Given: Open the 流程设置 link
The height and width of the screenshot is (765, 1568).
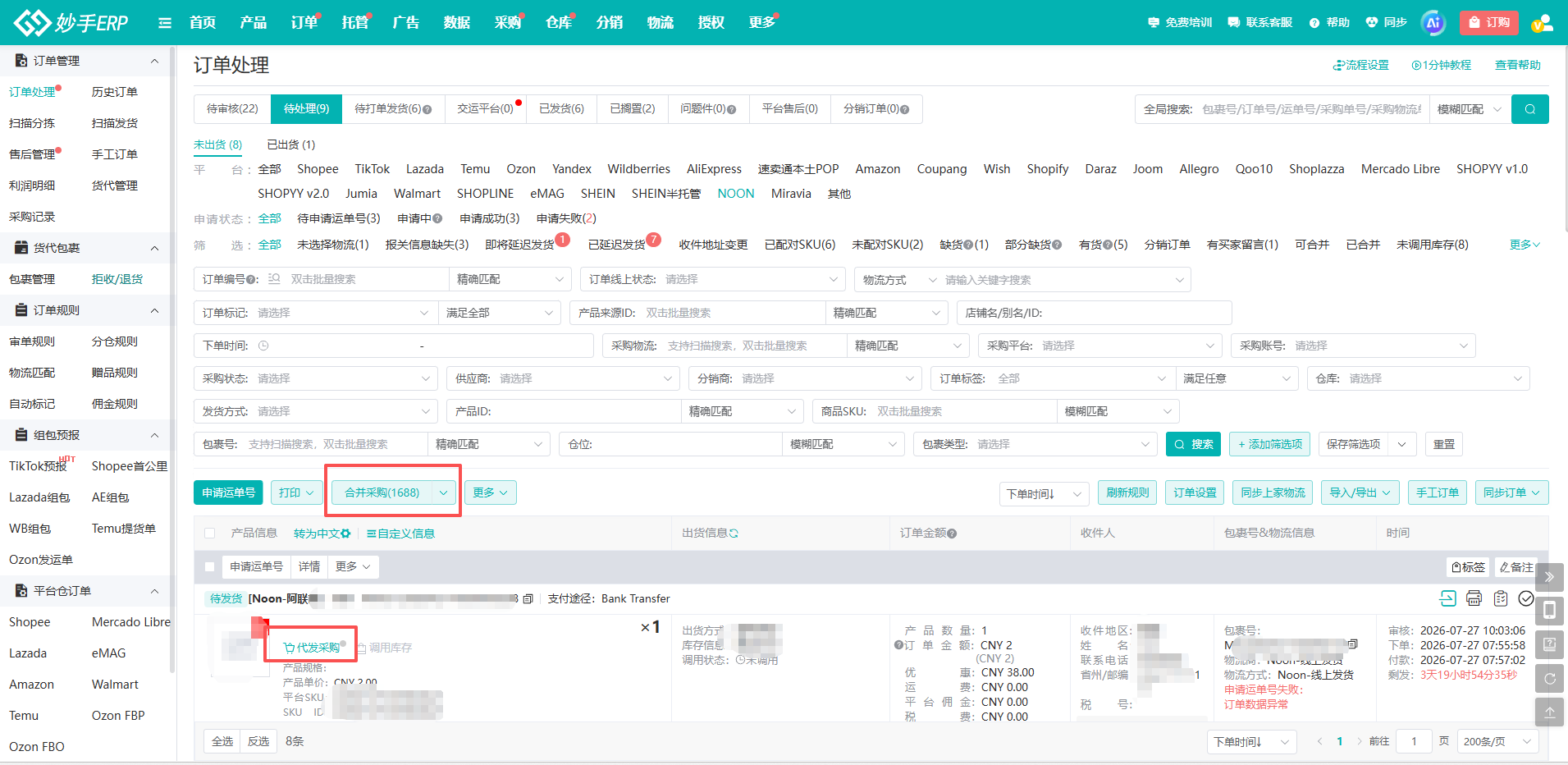Looking at the screenshot, I should (x=1361, y=66).
